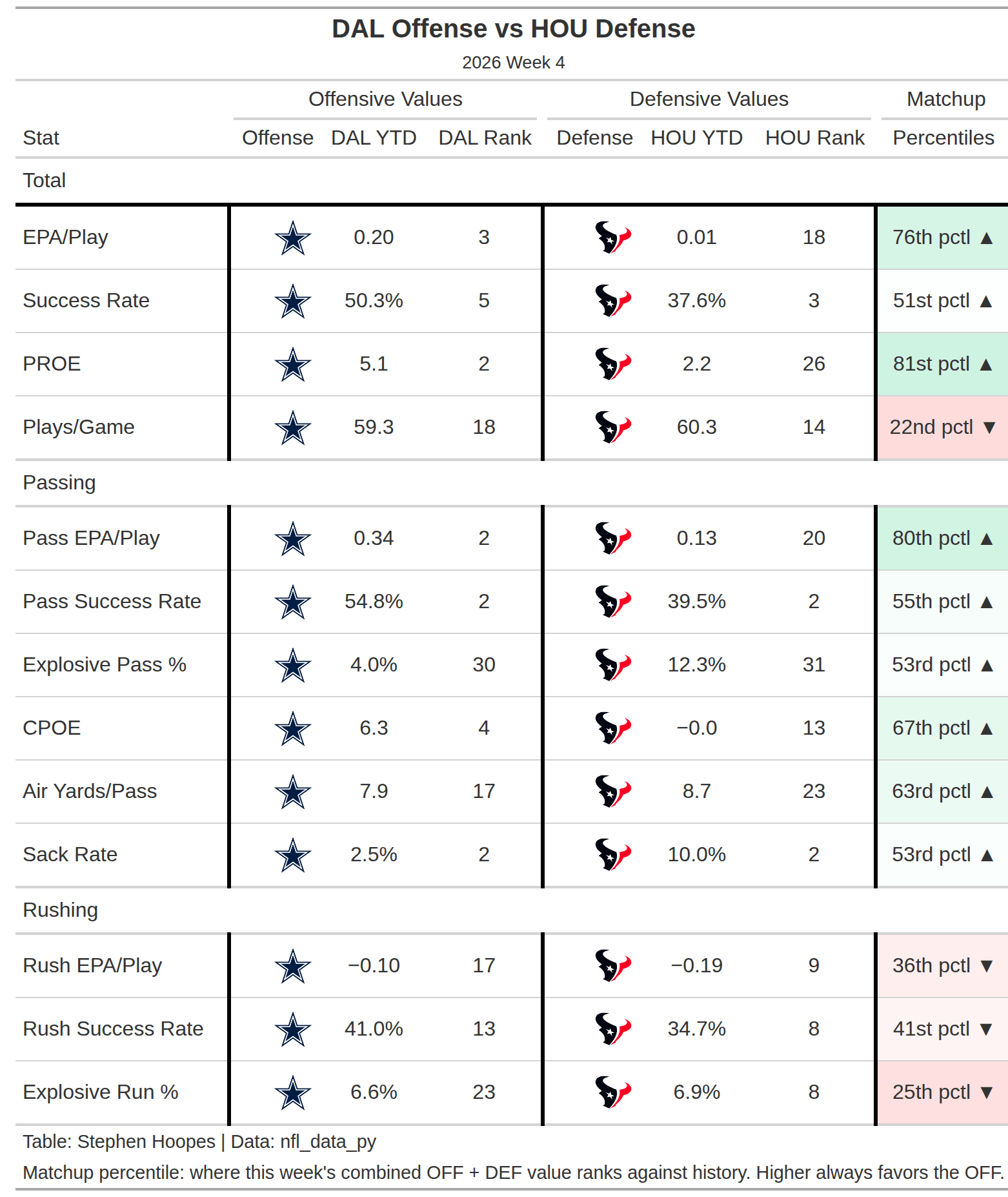Click the Texans logo in PROE row
Viewport: 1008px width, 1197px height.
612,364
